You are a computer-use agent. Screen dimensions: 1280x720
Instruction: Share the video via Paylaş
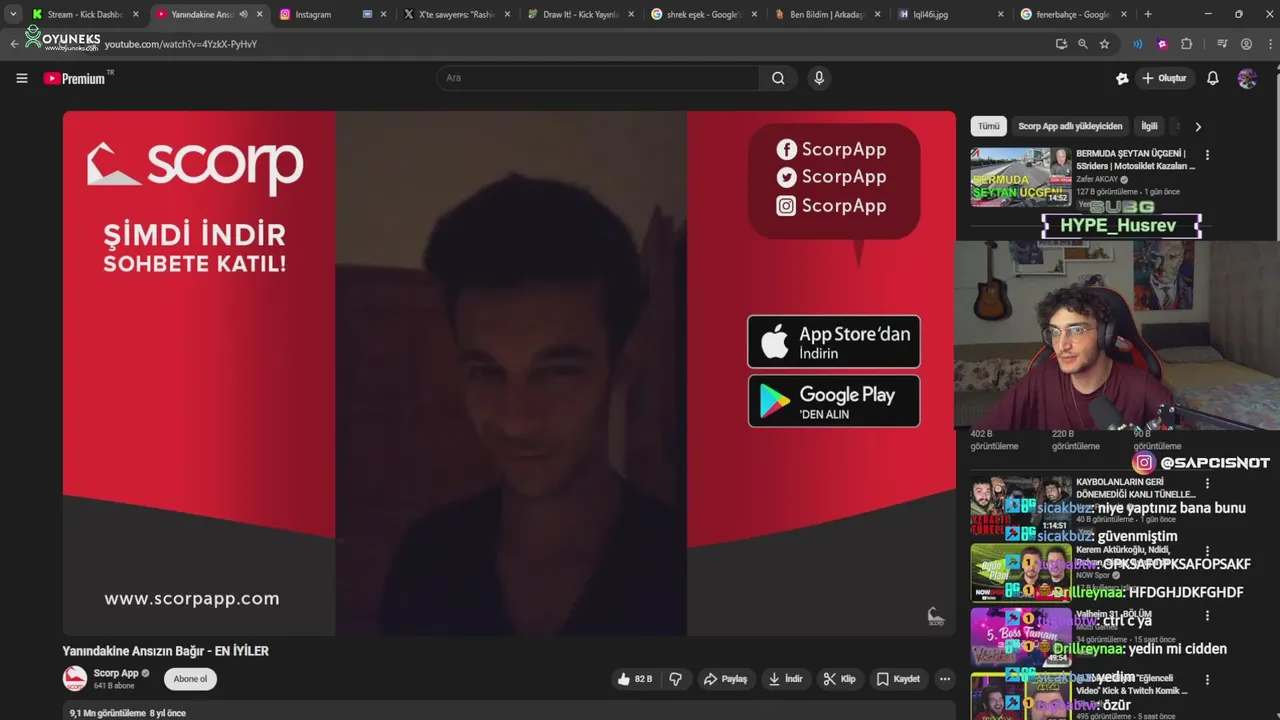coord(725,679)
